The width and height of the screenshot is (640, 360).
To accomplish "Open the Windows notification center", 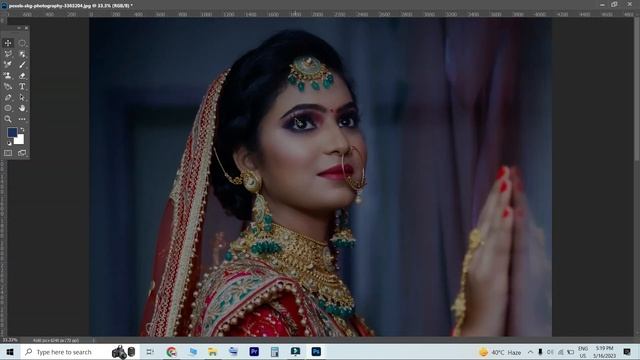I will 627,352.
